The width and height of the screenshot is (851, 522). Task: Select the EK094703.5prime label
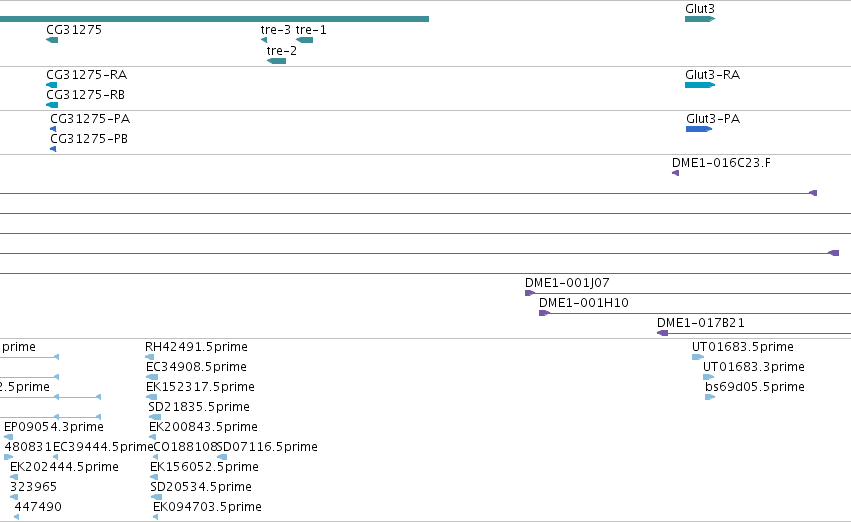tap(207, 507)
